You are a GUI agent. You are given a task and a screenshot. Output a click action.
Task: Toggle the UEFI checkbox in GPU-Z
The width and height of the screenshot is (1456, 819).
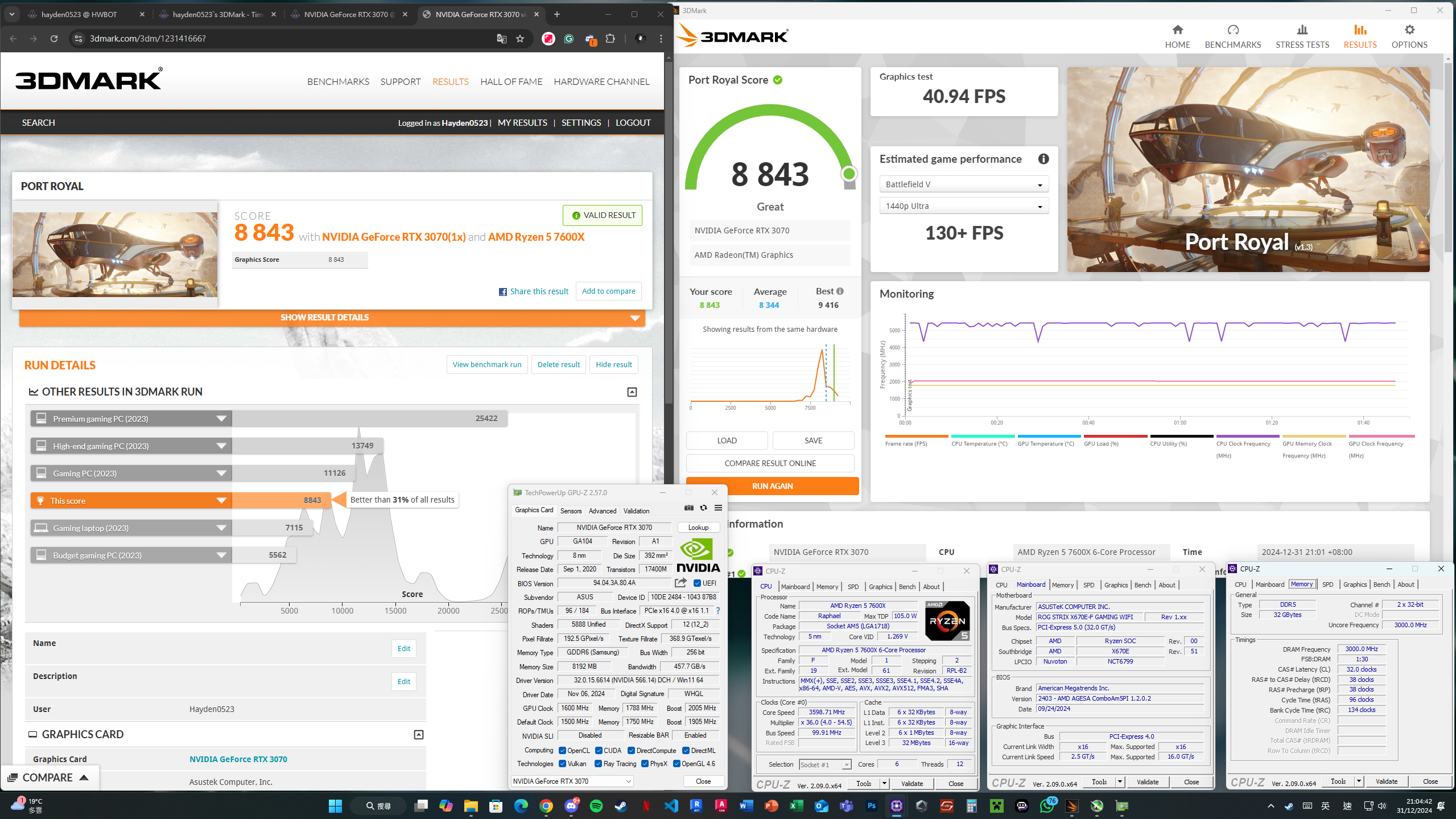pyautogui.click(x=697, y=583)
